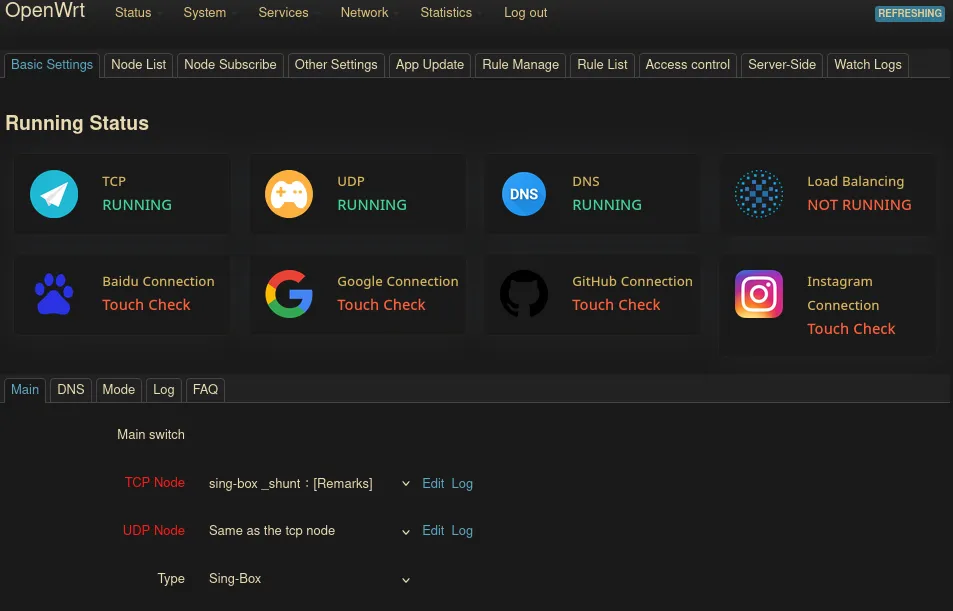This screenshot has width=953, height=611.
Task: Click the UDP game controller icon
Action: tap(289, 193)
